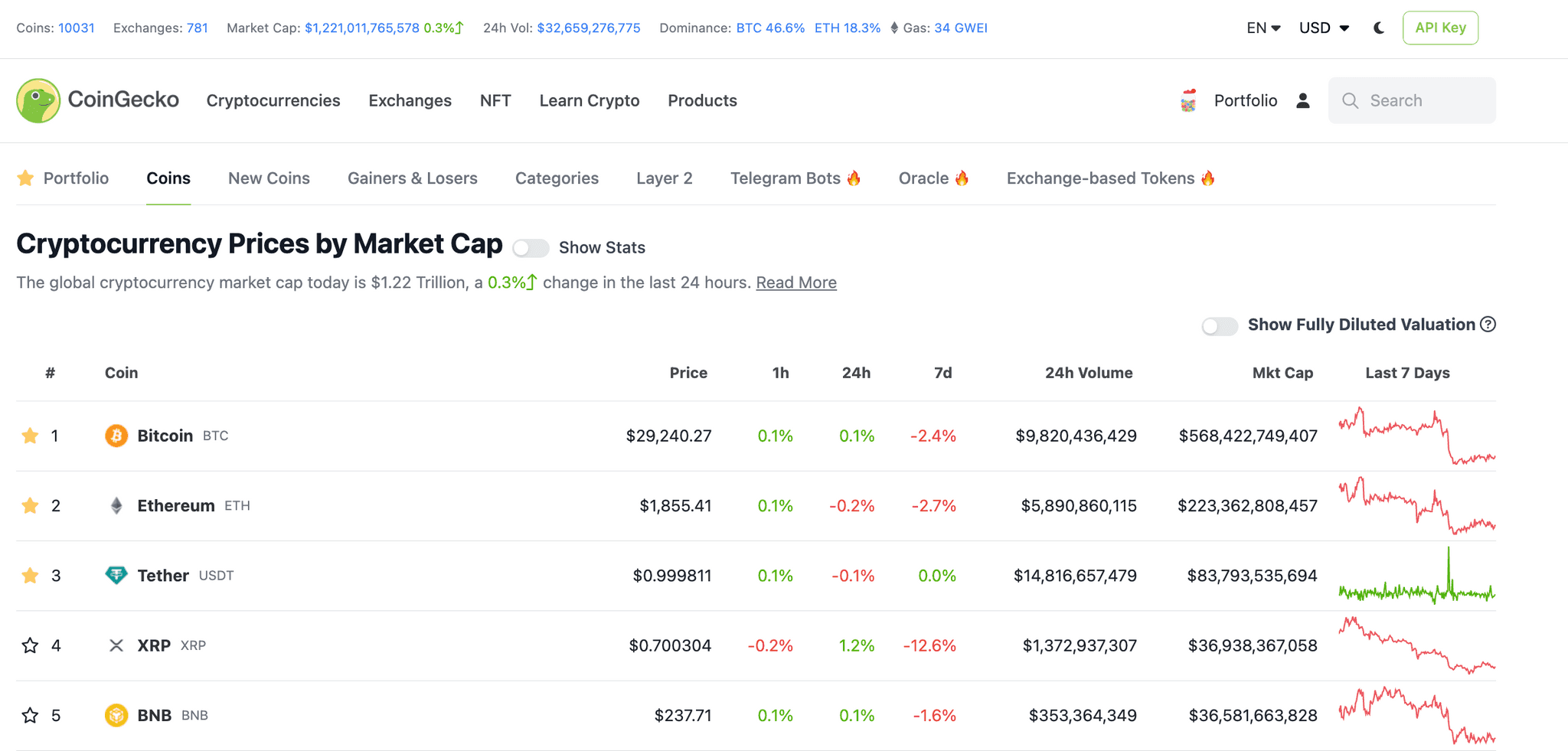The image size is (1568, 751).
Task: Click the Bitcoin BTC coin icon
Action: coord(116,436)
